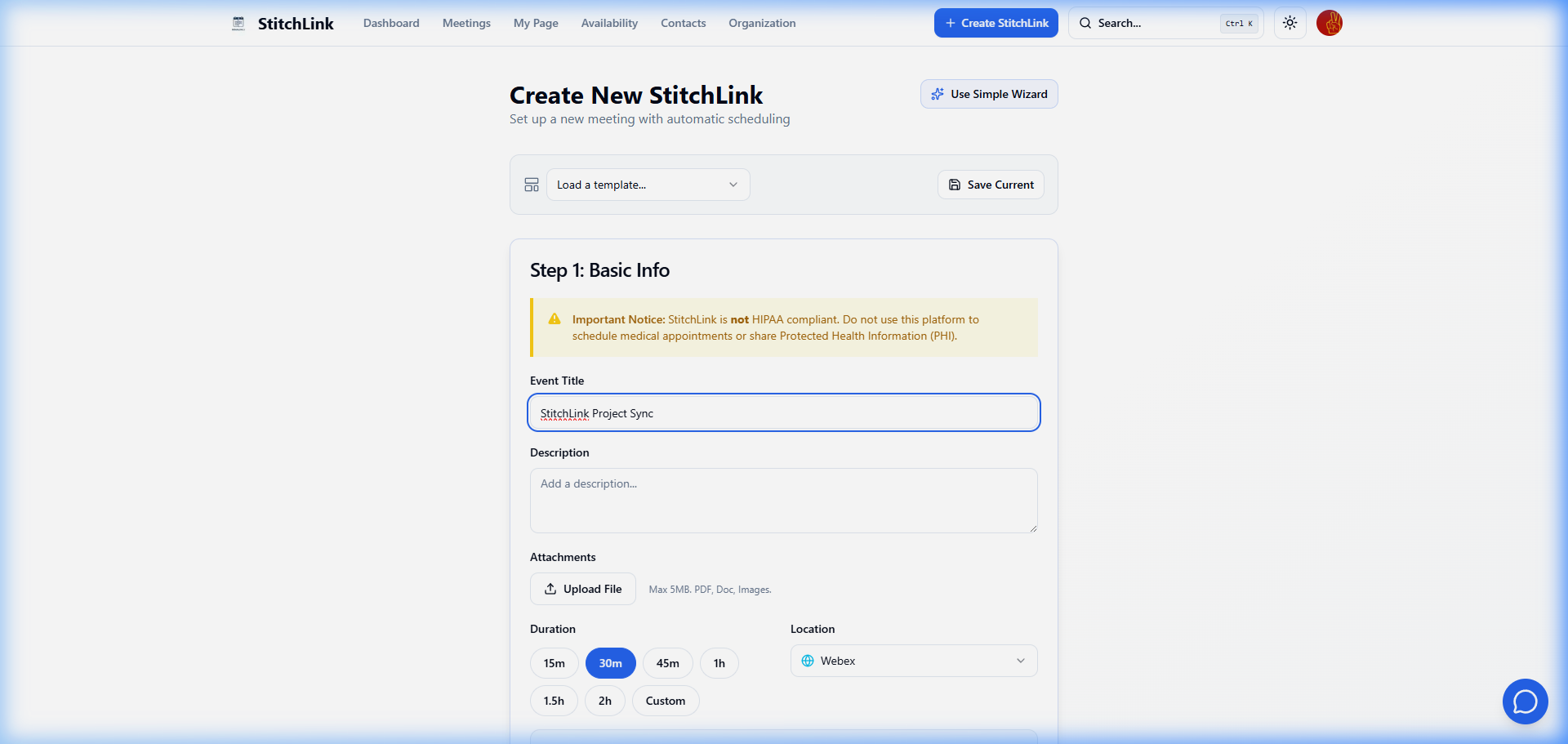Click the yellow warning triangle icon
The width and height of the screenshot is (1568, 744).
(x=555, y=319)
